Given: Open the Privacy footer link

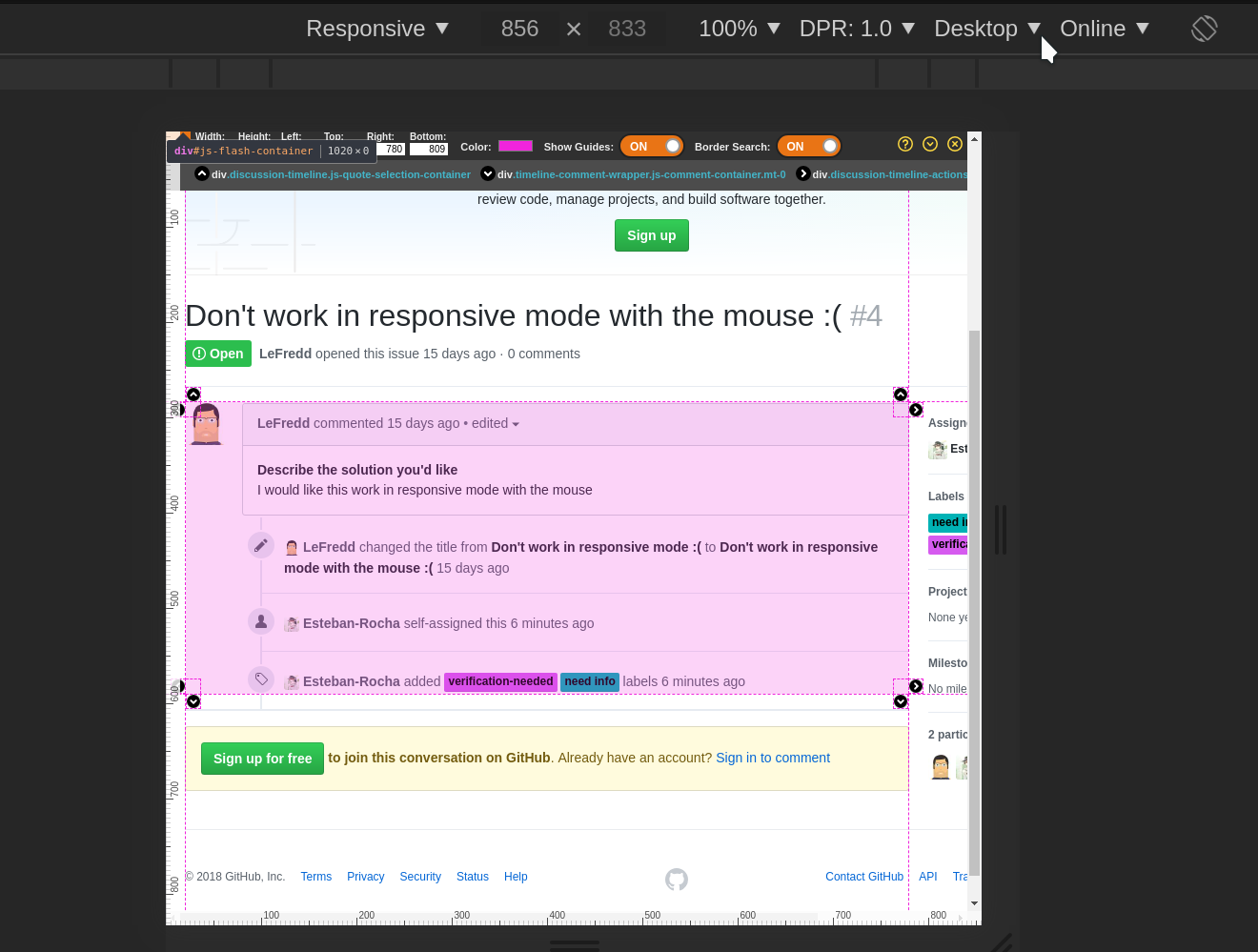Looking at the screenshot, I should pyautogui.click(x=366, y=877).
